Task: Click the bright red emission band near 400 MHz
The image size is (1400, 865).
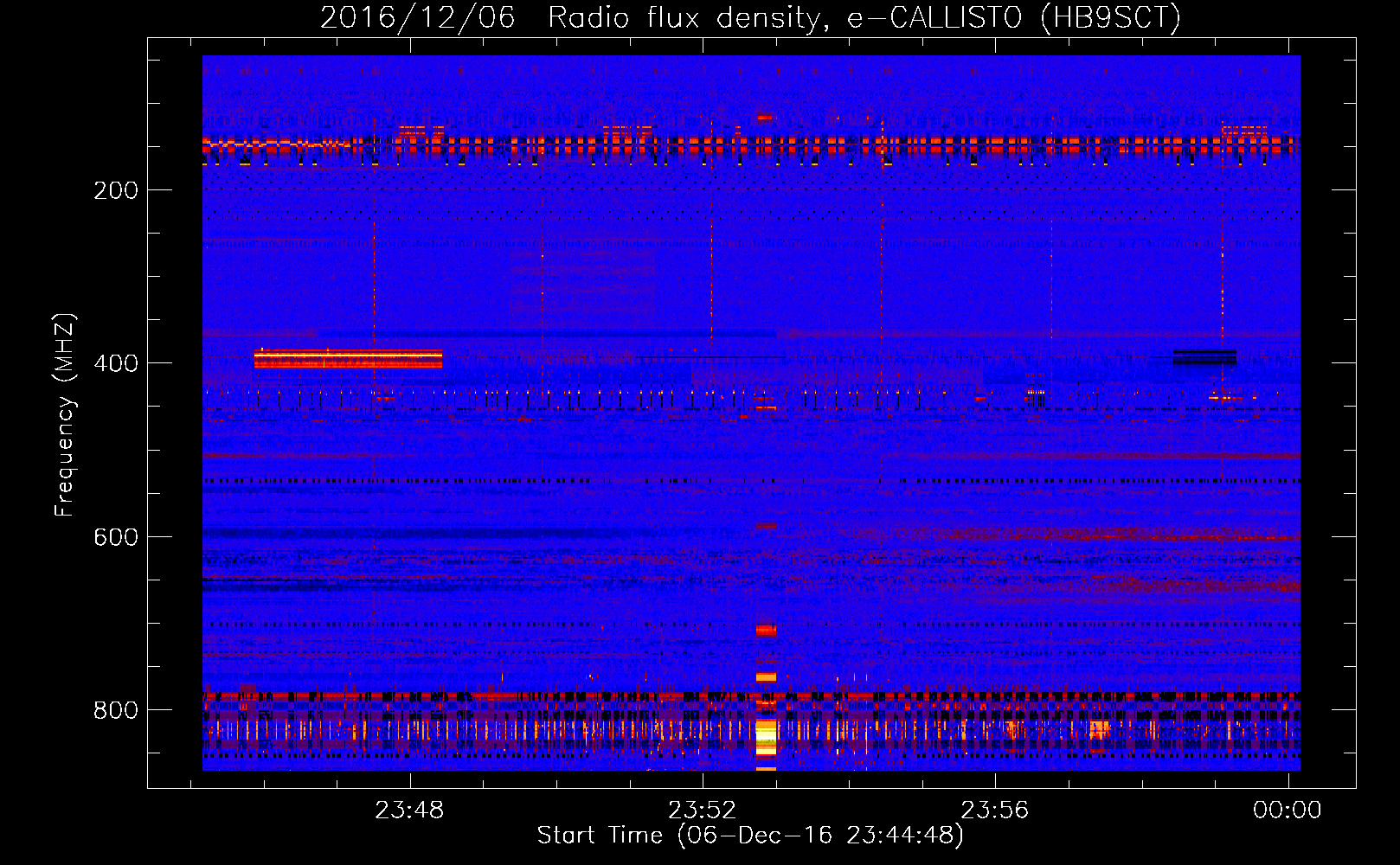Action: tap(348, 359)
